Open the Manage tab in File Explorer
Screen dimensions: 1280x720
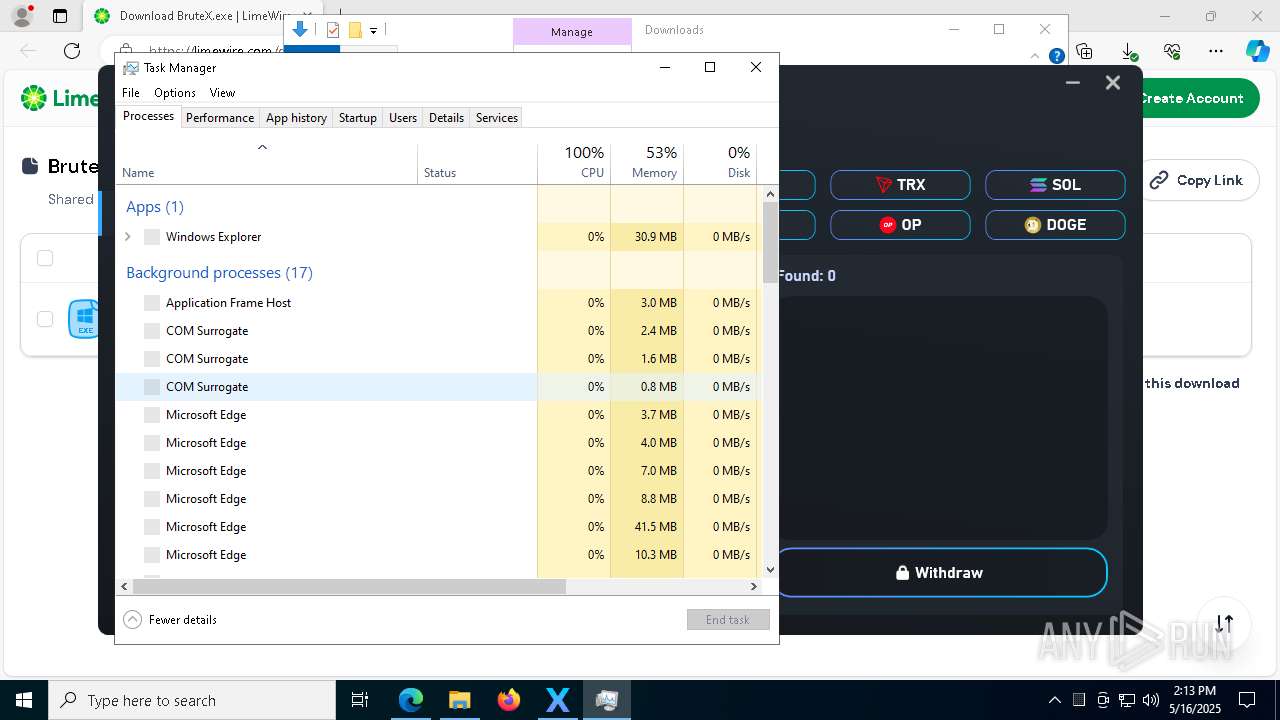click(572, 32)
